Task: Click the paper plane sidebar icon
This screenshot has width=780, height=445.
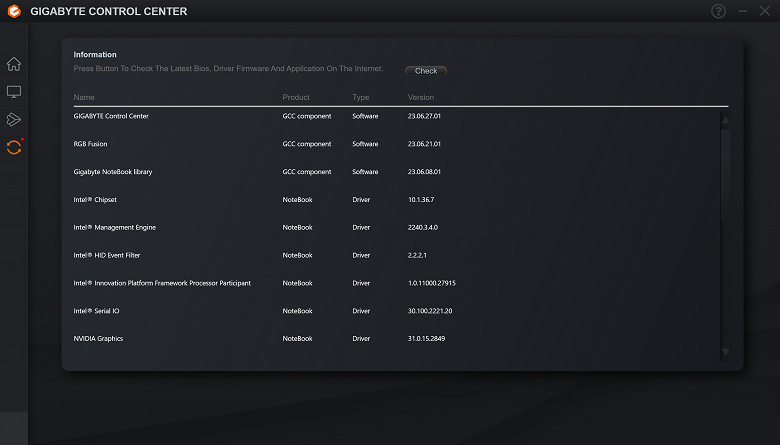Action: pyautogui.click(x=14, y=120)
